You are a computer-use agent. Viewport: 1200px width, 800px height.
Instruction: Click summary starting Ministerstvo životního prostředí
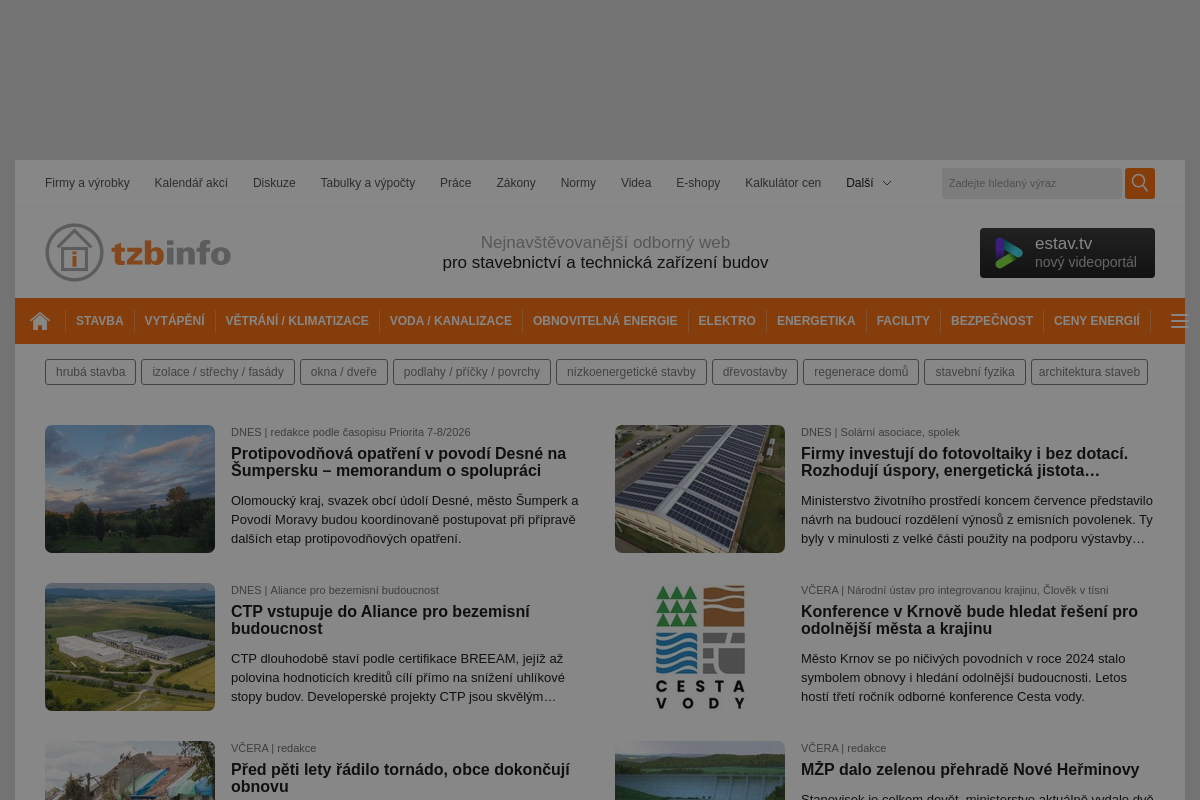(977, 519)
